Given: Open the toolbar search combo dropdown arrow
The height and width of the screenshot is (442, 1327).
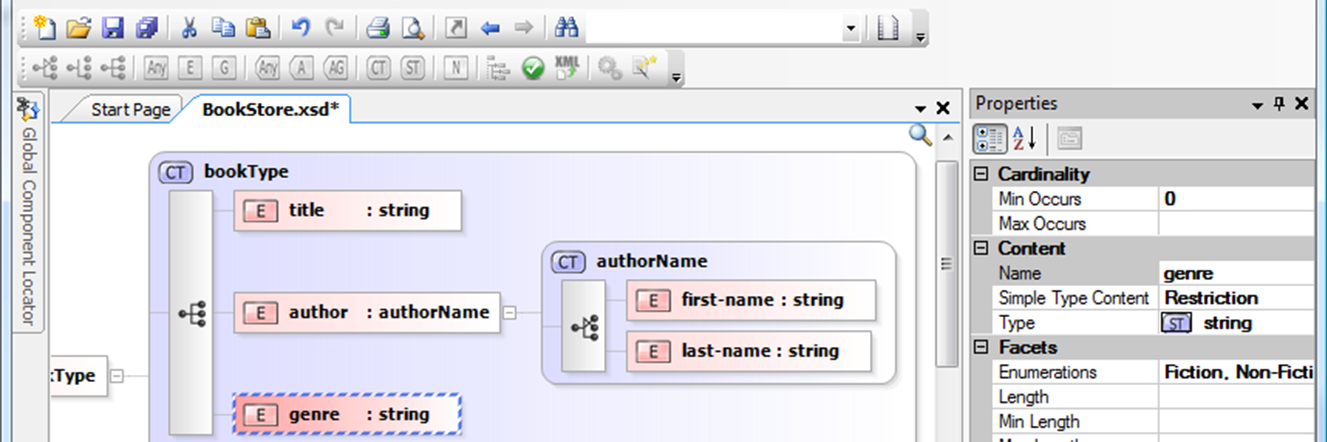Looking at the screenshot, I should (850, 29).
